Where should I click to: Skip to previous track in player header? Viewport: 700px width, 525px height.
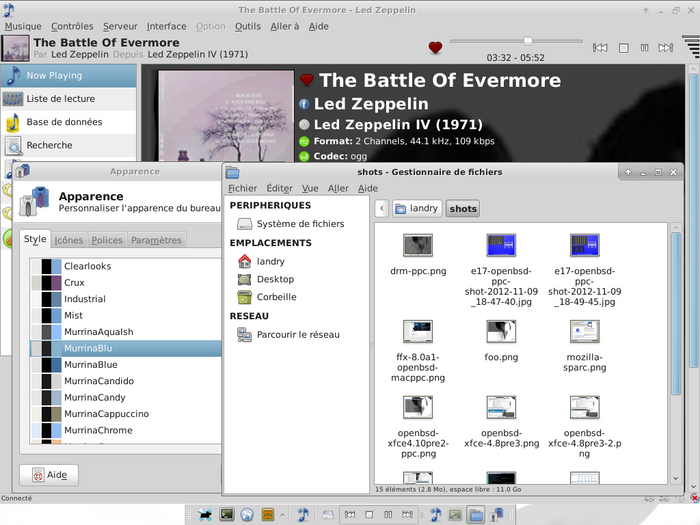click(x=600, y=47)
